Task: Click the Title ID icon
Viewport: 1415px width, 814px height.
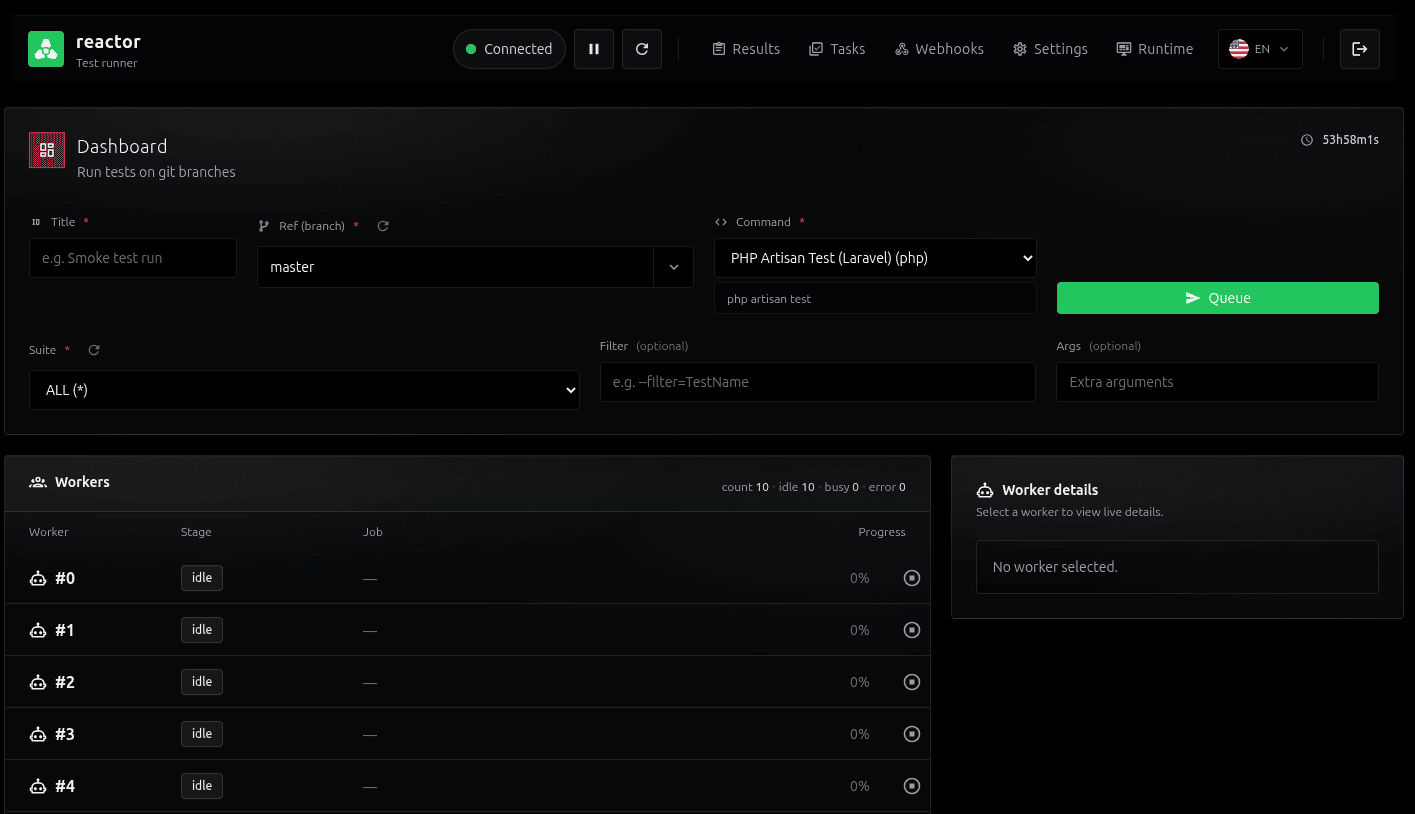Action: 36,222
